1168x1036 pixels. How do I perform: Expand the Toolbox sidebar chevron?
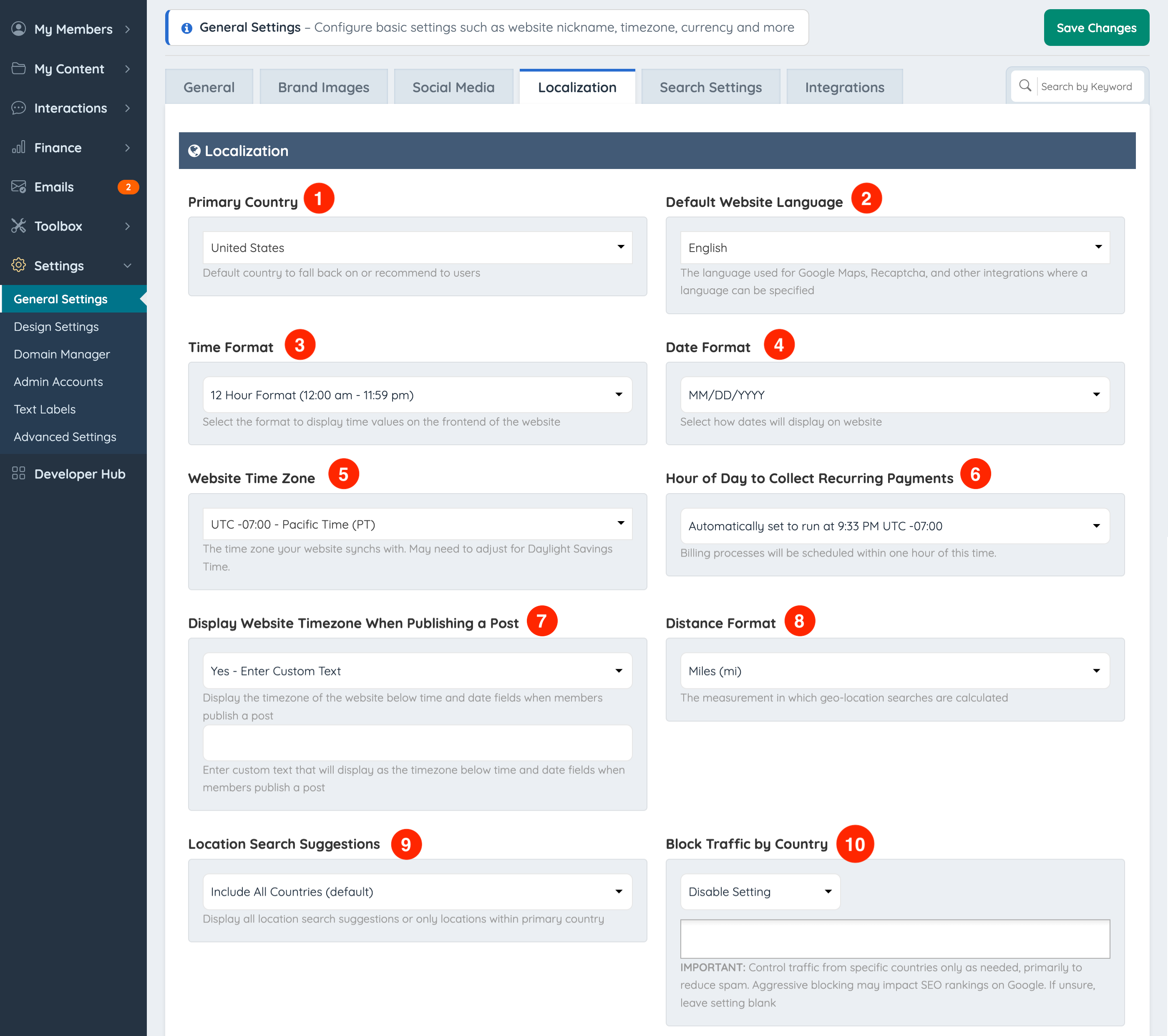click(127, 226)
